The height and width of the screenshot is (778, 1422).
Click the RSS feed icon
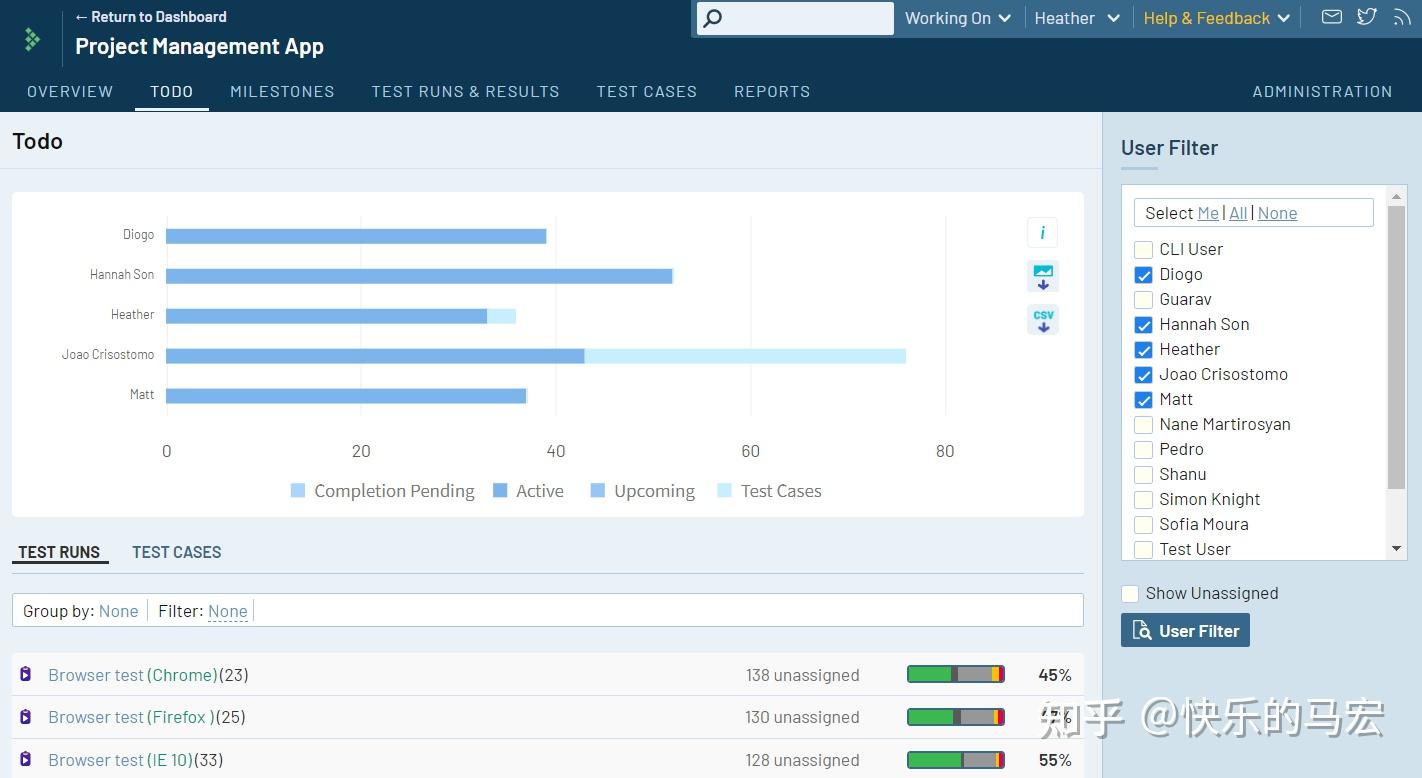[x=1402, y=17]
